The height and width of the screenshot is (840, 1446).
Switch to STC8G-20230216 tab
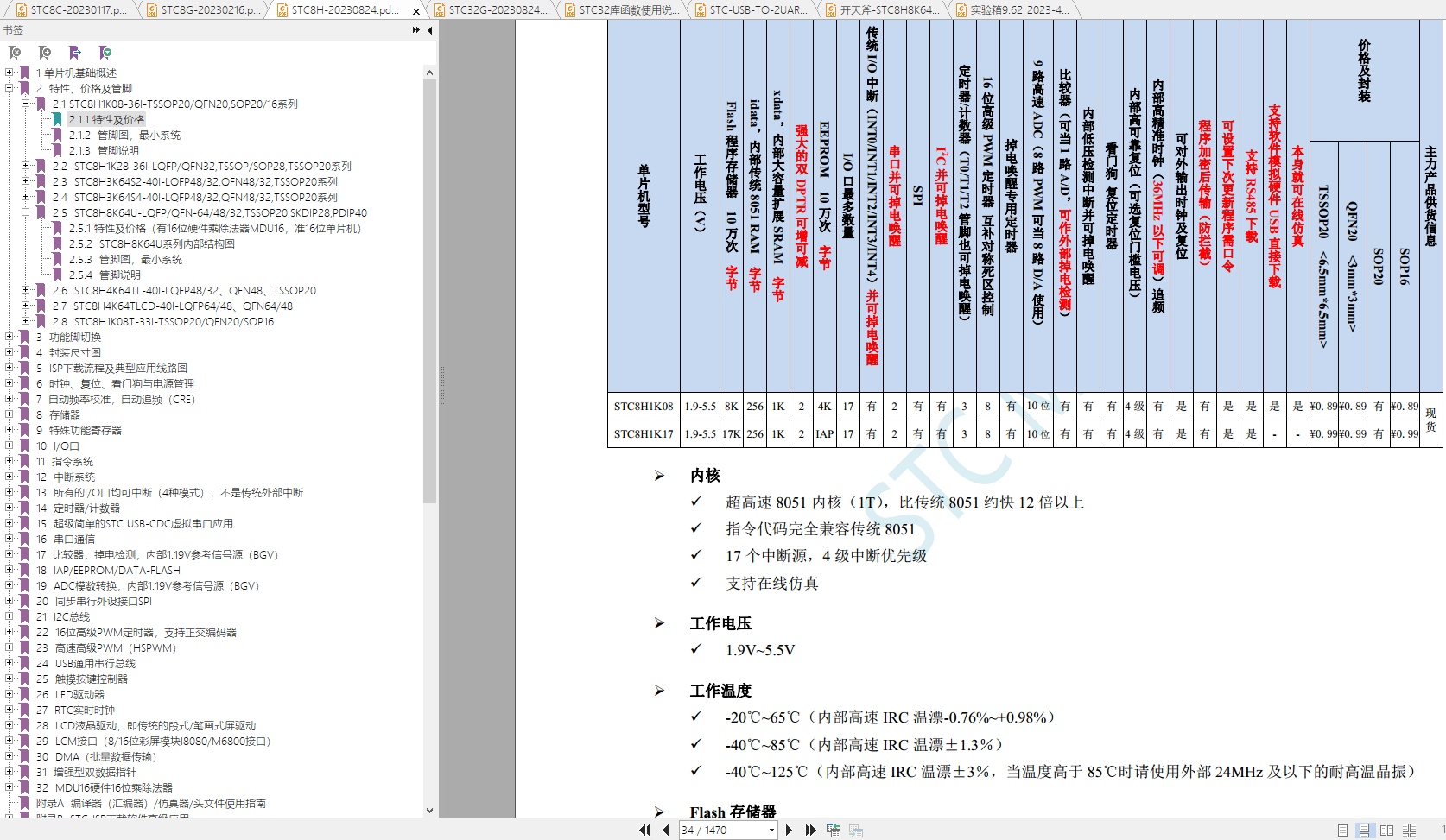click(202, 10)
